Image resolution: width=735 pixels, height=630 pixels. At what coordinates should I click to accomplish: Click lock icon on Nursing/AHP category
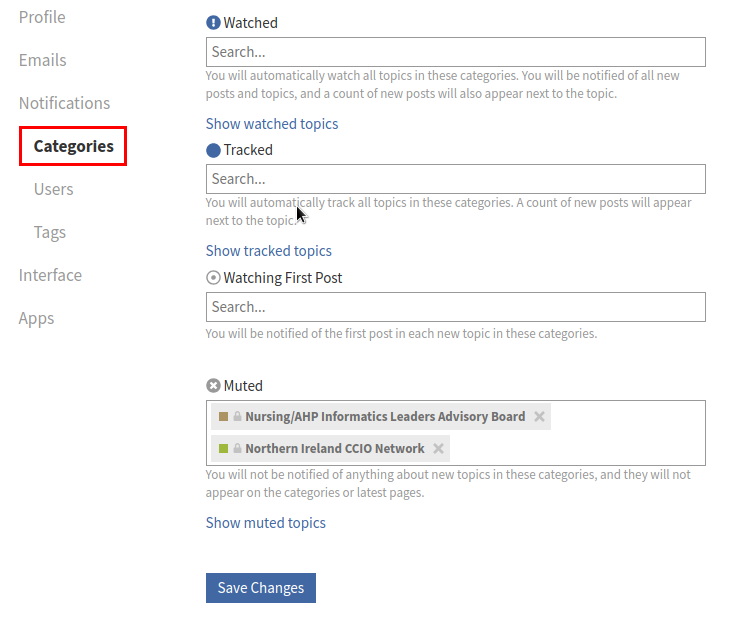point(238,417)
